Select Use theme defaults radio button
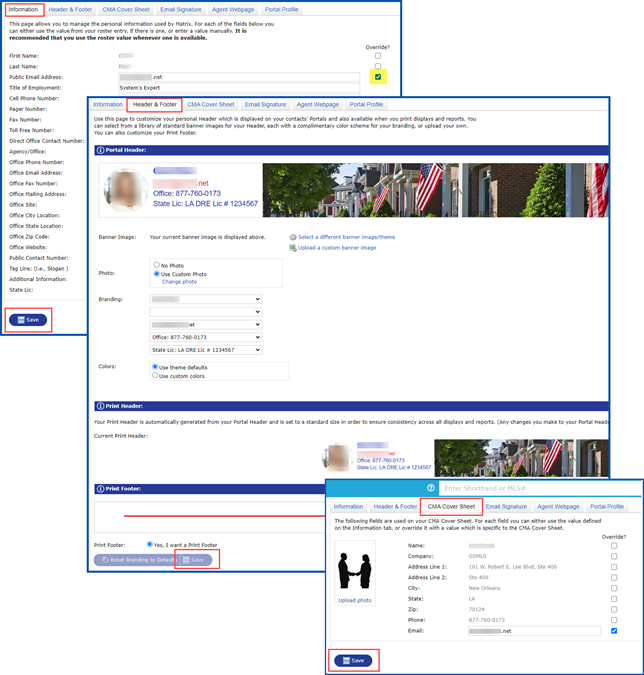 tap(155, 367)
